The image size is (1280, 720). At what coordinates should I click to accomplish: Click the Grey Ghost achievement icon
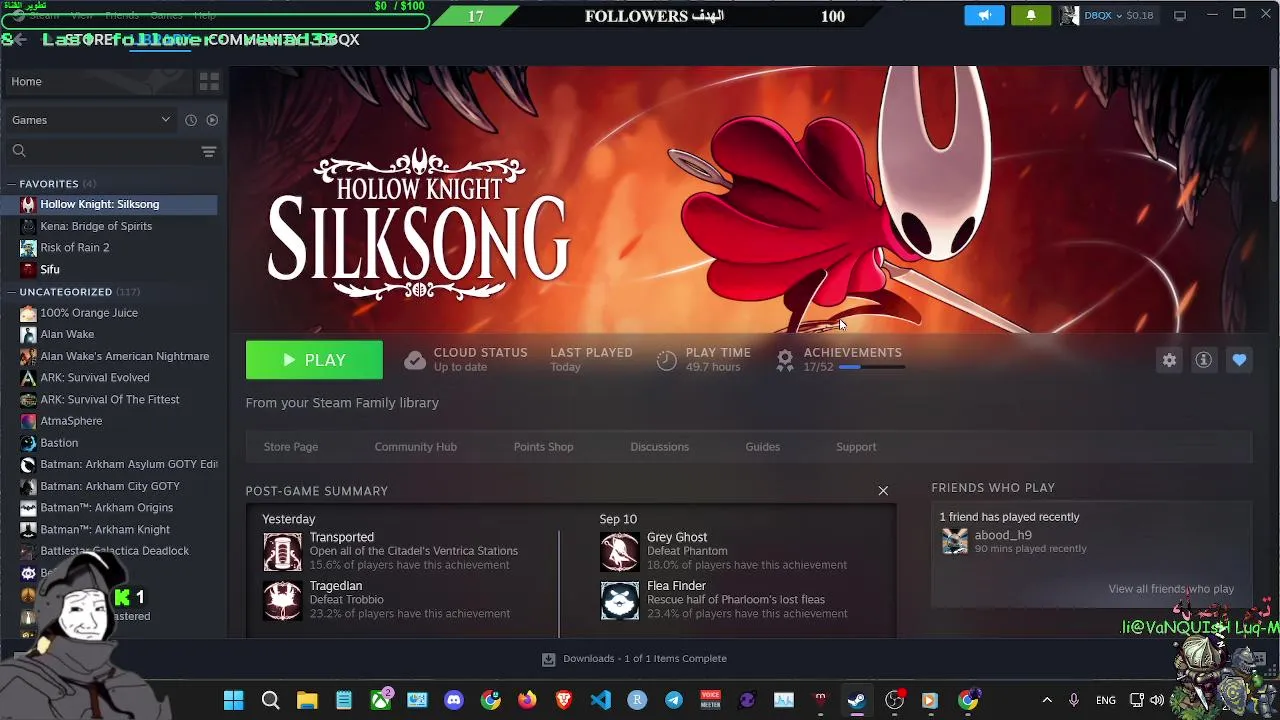(619, 552)
